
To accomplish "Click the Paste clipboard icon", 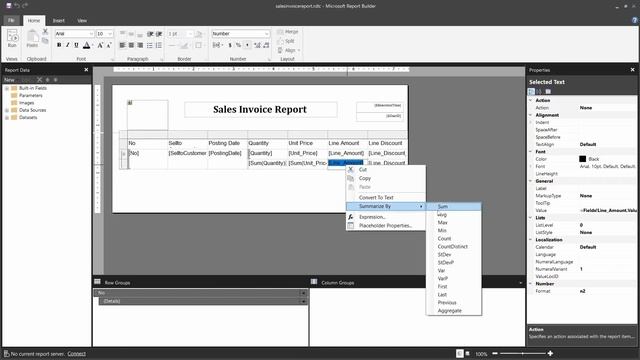I will [32, 39].
